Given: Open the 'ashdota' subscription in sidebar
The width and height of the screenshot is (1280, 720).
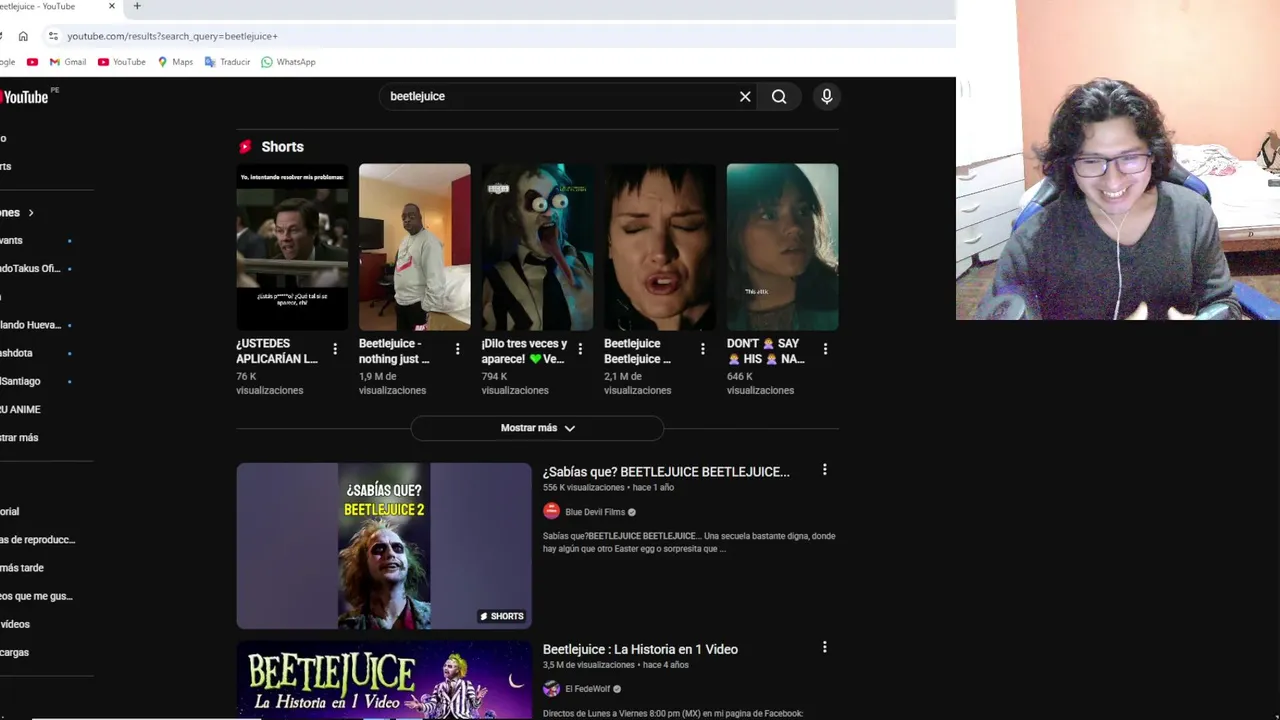Looking at the screenshot, I should click(x=16, y=353).
